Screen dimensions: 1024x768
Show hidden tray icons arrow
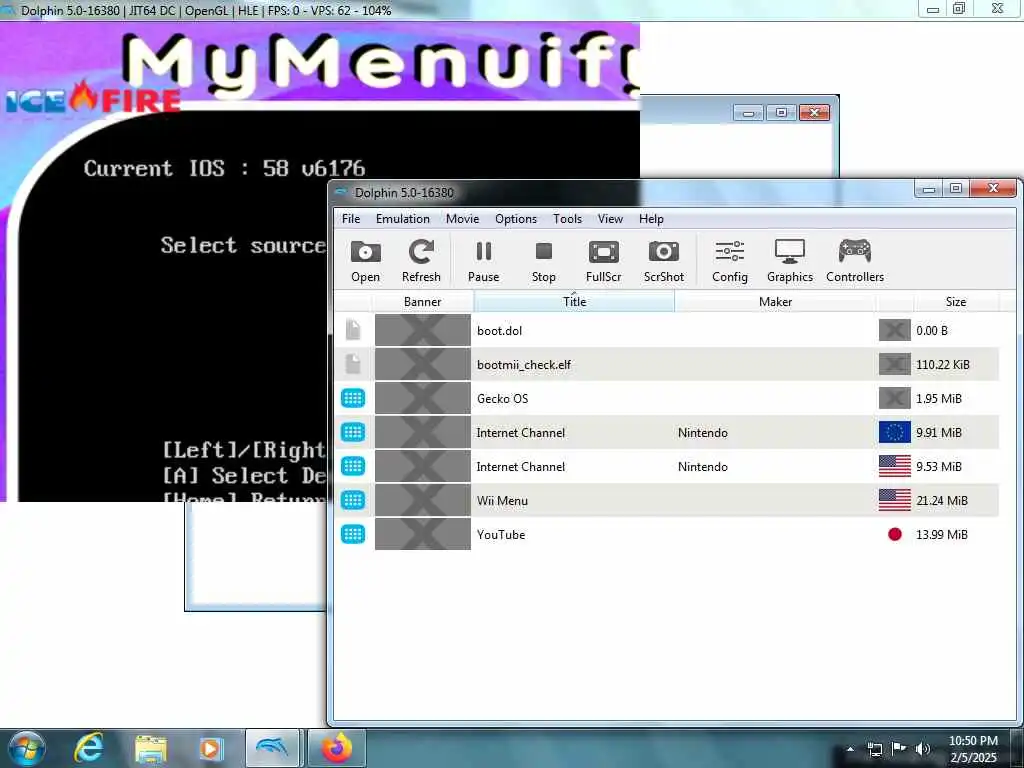pyautogui.click(x=850, y=749)
